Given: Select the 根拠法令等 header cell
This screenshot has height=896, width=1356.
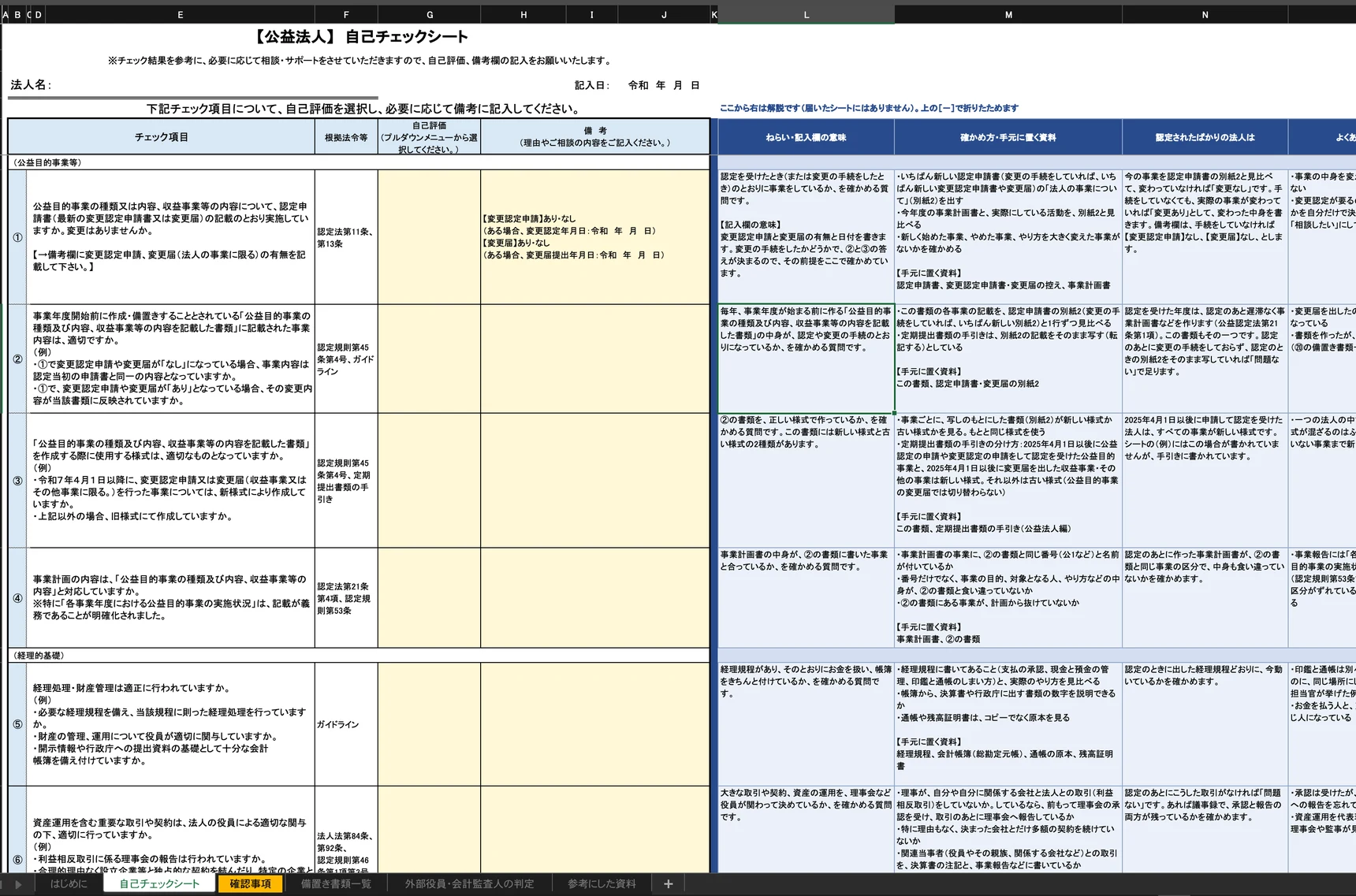Looking at the screenshot, I should [346, 137].
